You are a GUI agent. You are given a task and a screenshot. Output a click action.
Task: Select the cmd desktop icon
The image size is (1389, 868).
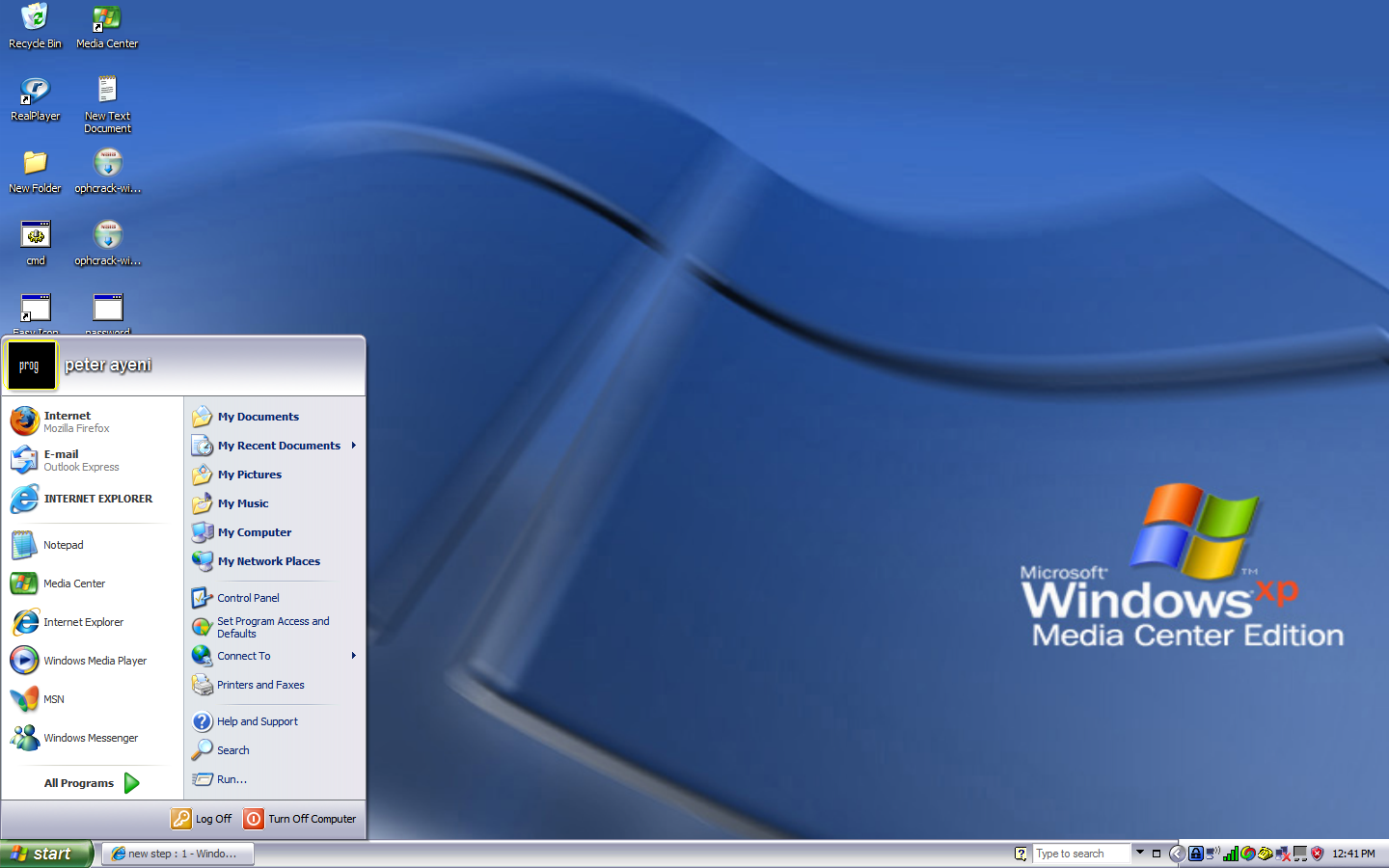tap(36, 244)
